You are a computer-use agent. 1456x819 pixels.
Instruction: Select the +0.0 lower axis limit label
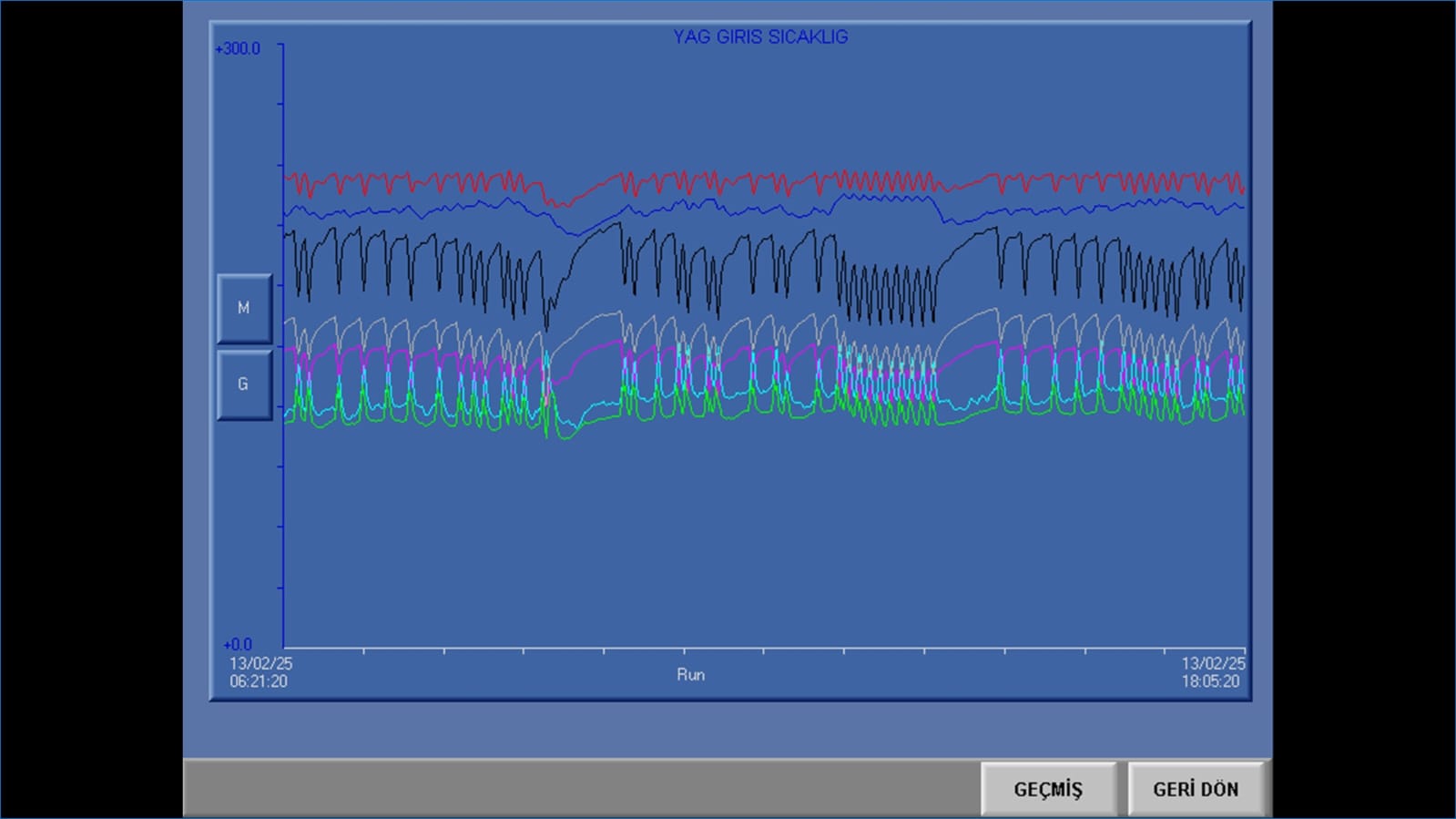238,644
